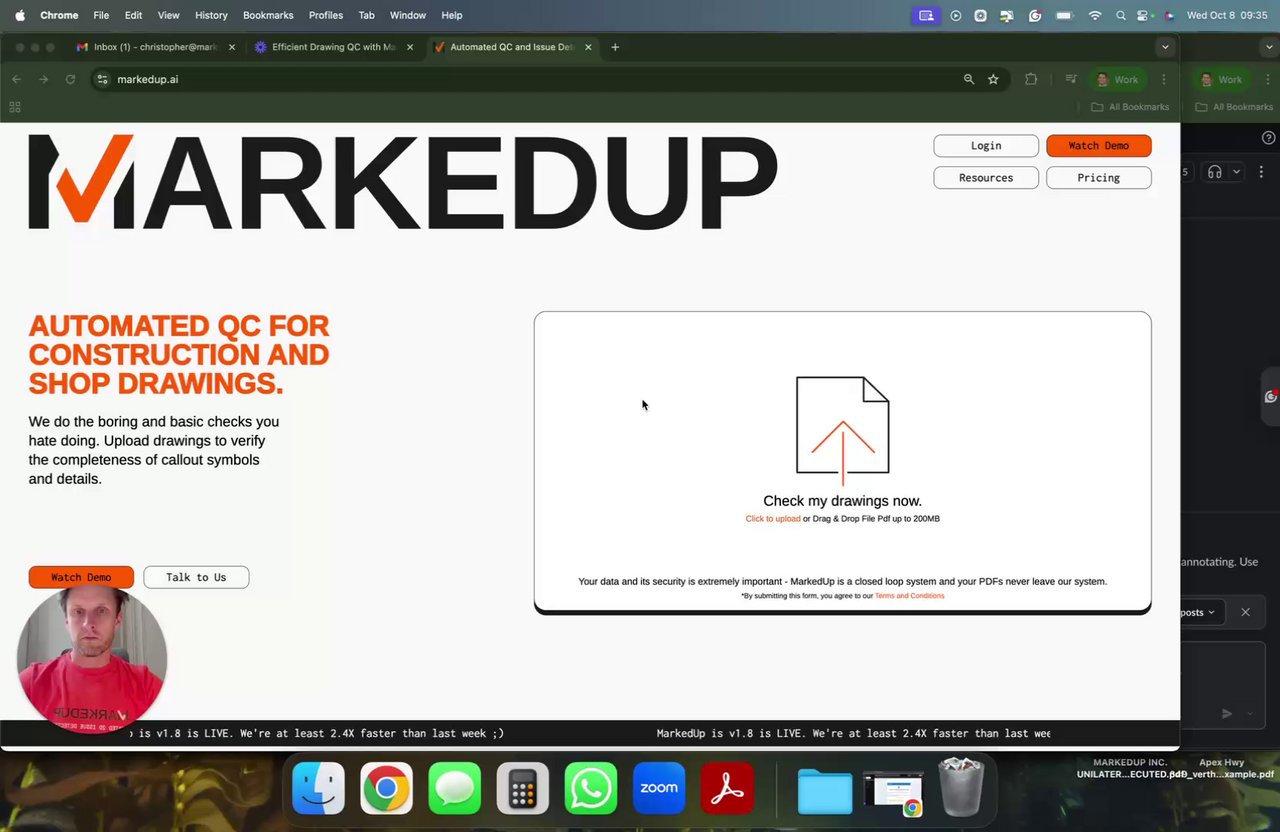Expand the huddle options chevron beside headphones

[1236, 172]
